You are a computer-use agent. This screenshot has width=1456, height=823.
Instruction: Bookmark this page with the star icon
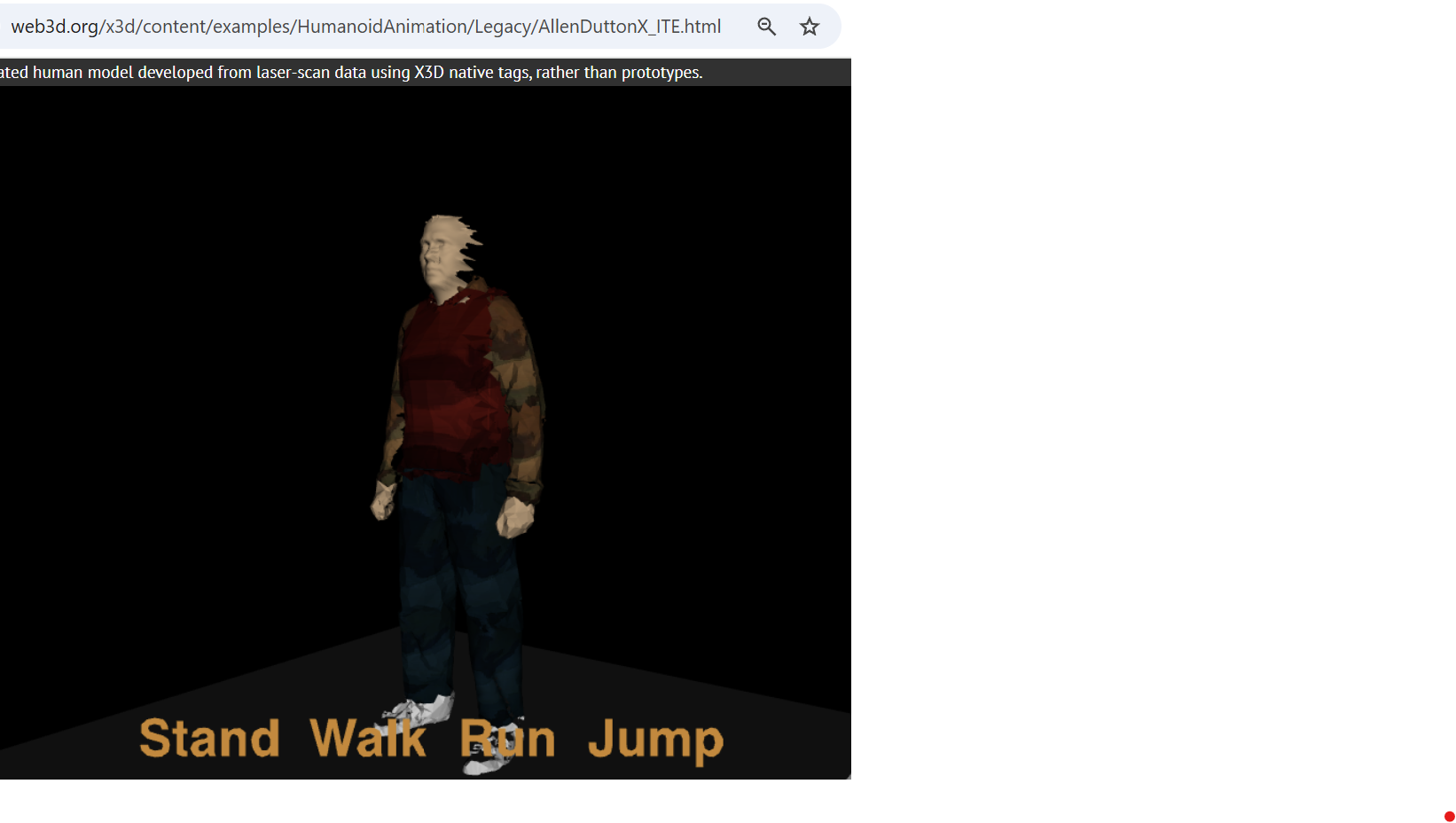click(x=810, y=27)
